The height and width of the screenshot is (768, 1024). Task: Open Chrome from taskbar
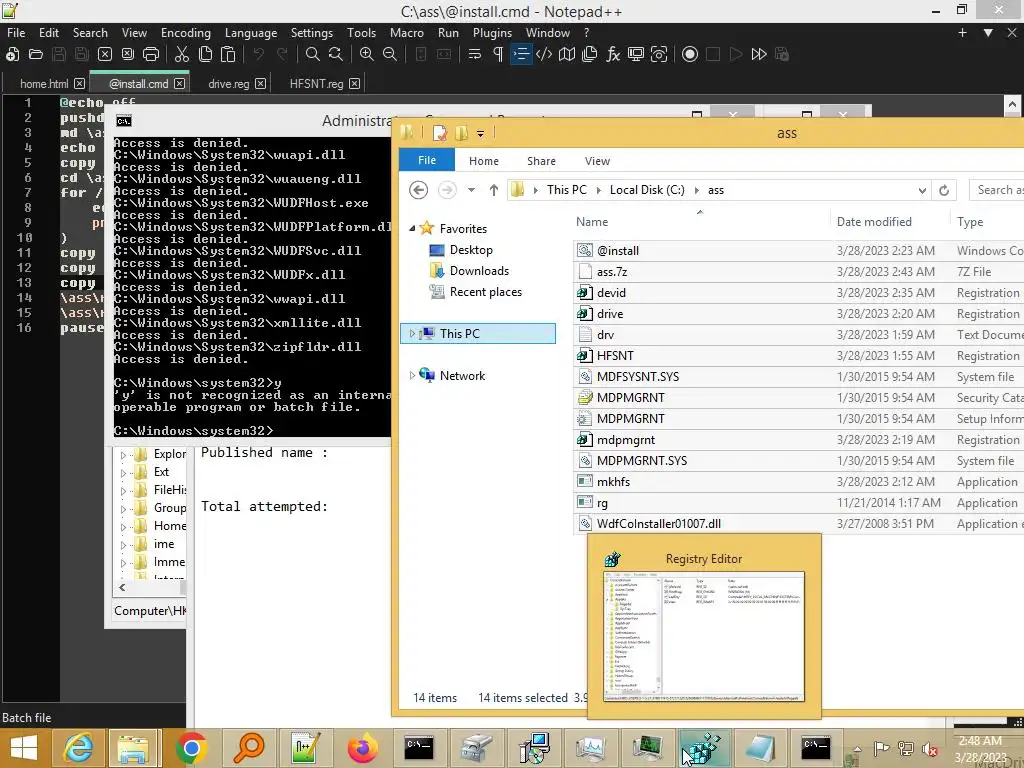coord(191,748)
